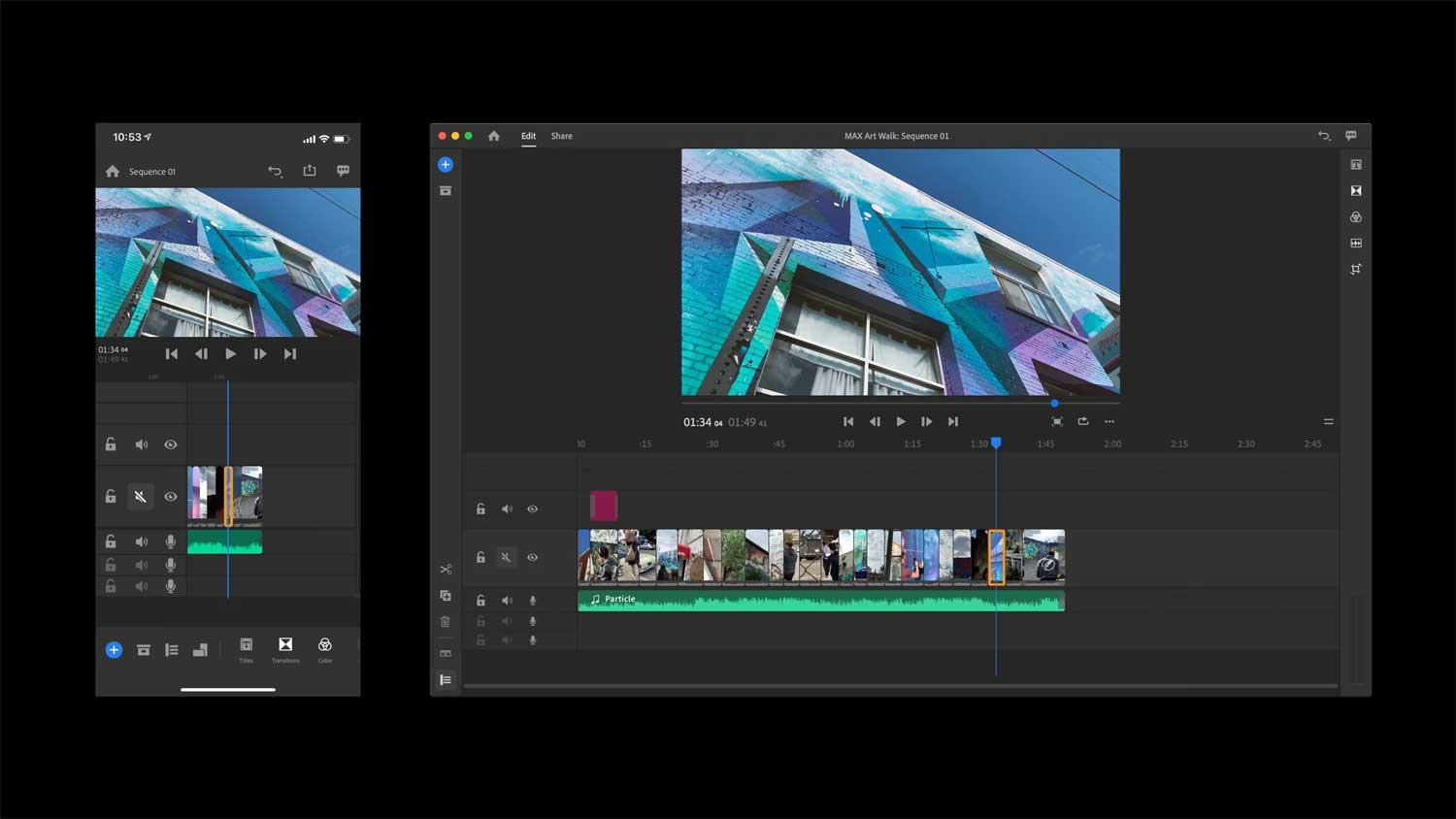Return home using the house icon
This screenshot has height=819, width=1456.
(x=494, y=136)
